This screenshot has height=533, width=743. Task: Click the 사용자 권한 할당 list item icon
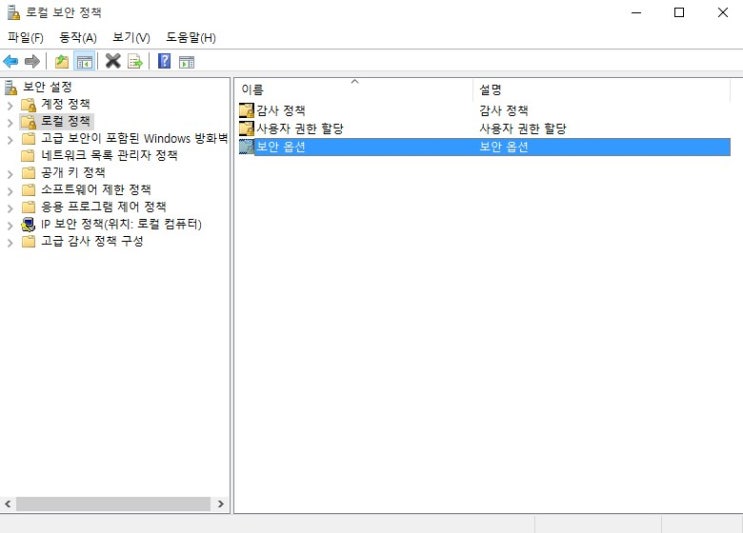[246, 128]
